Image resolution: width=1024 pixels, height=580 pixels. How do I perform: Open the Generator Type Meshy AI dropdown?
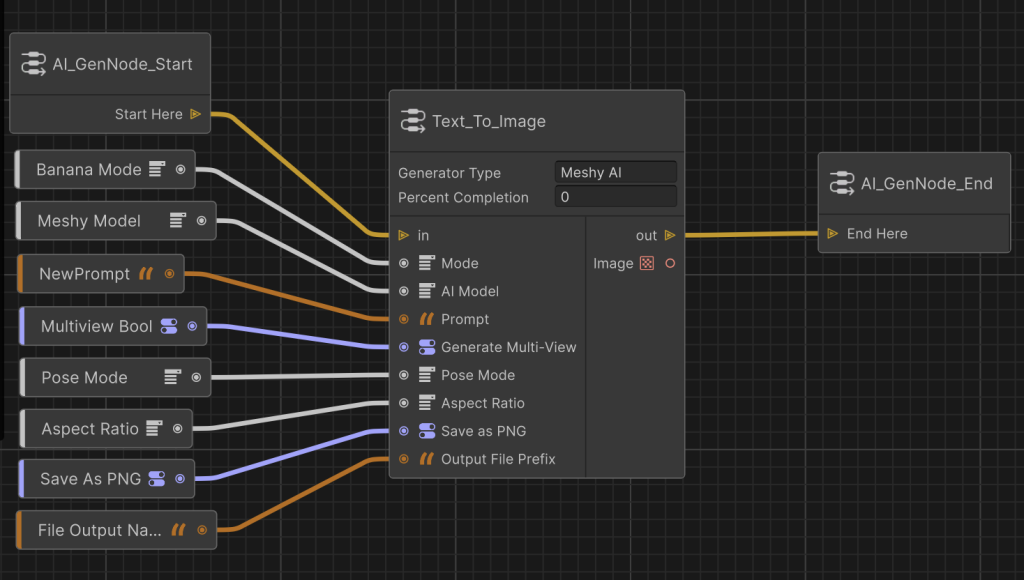[615, 173]
